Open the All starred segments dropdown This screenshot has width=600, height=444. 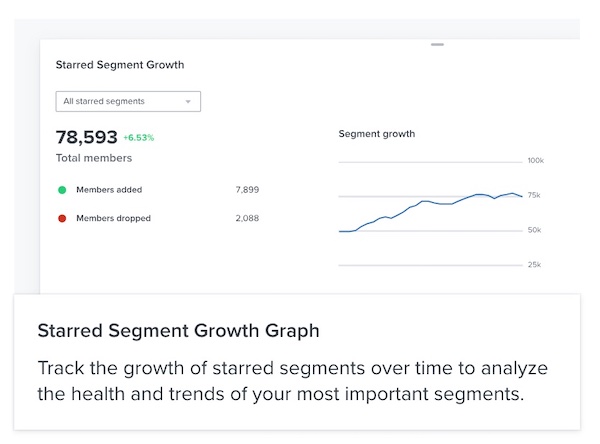(x=128, y=101)
